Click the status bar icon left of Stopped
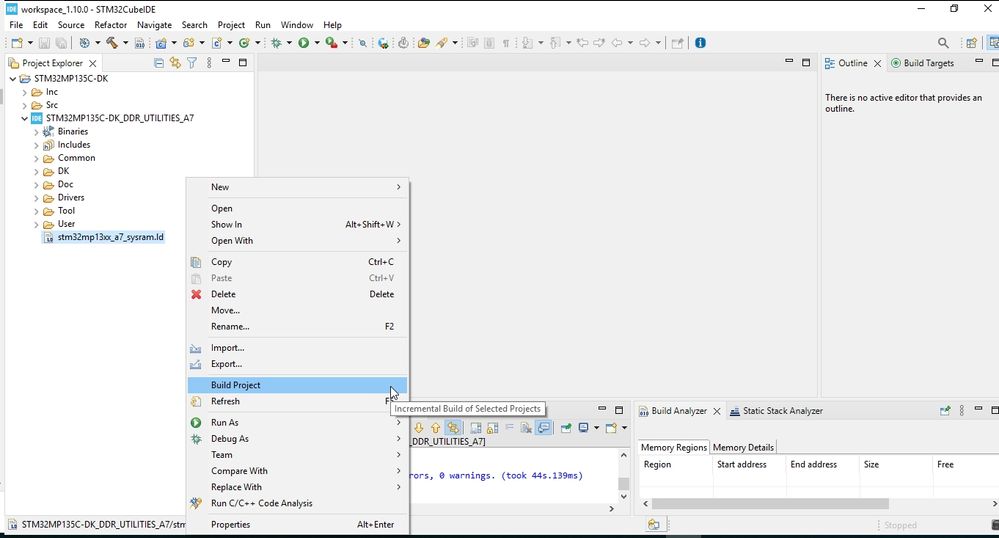Viewport: 999px width, 538px height. (x=654, y=525)
